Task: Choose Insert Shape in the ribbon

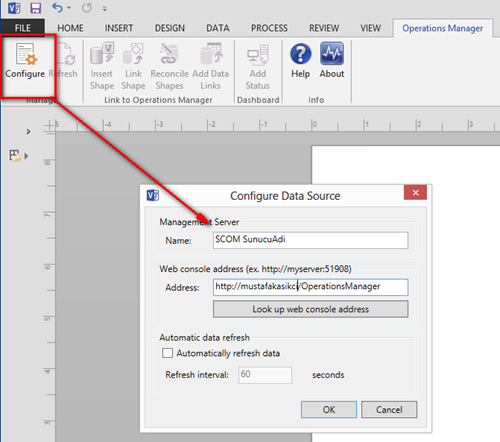Action: click(x=102, y=66)
